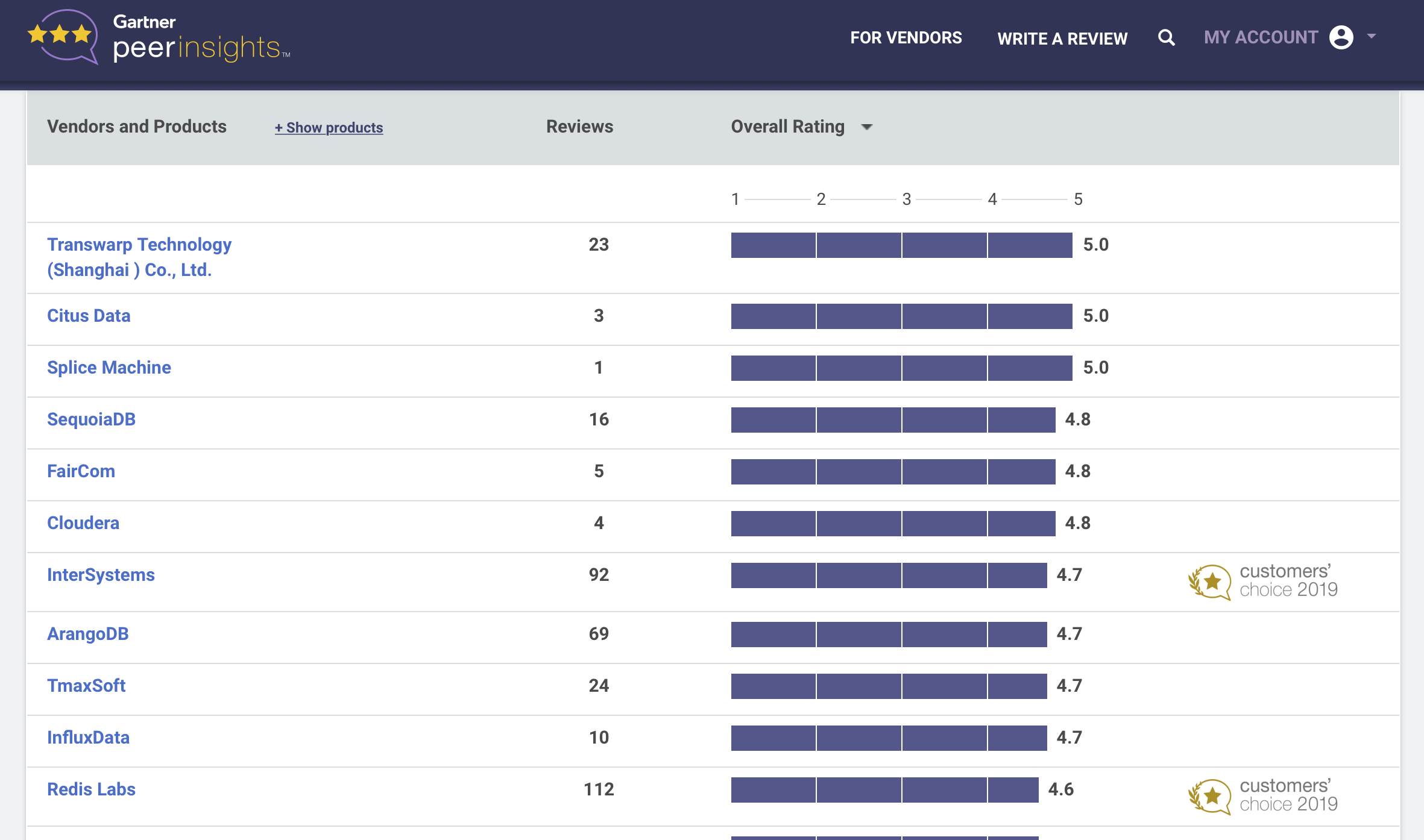The width and height of the screenshot is (1424, 840).
Task: Click My Account text in header
Action: click(1260, 37)
